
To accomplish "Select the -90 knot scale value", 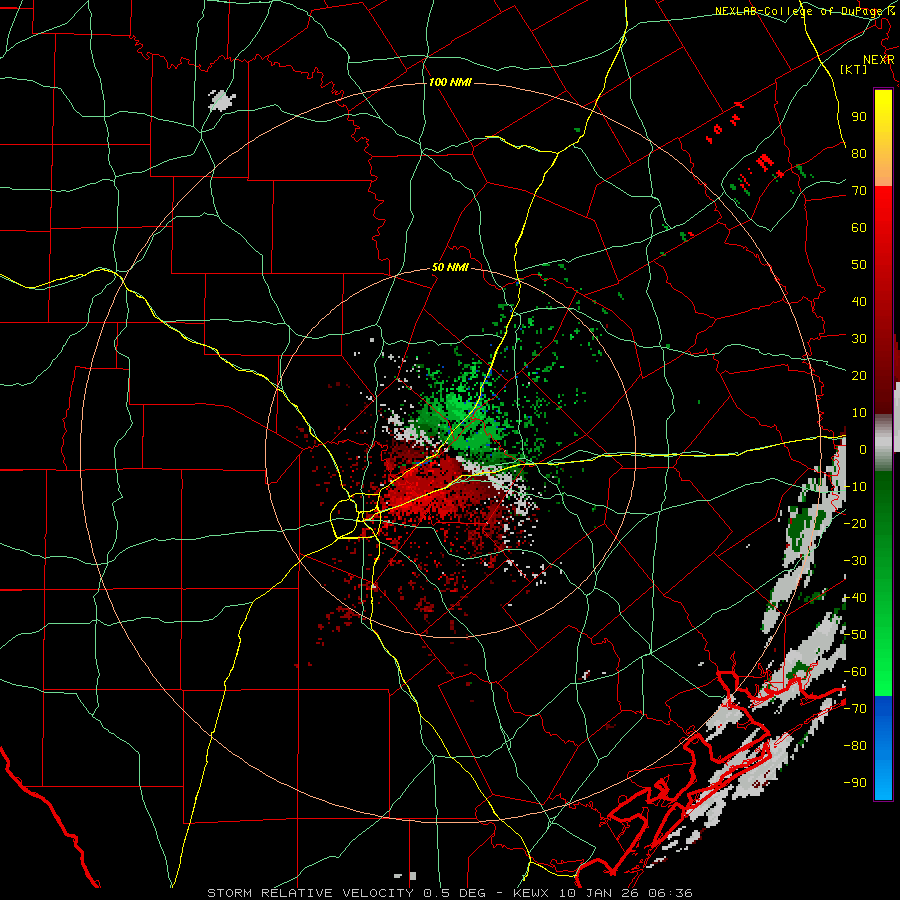I will [x=855, y=782].
